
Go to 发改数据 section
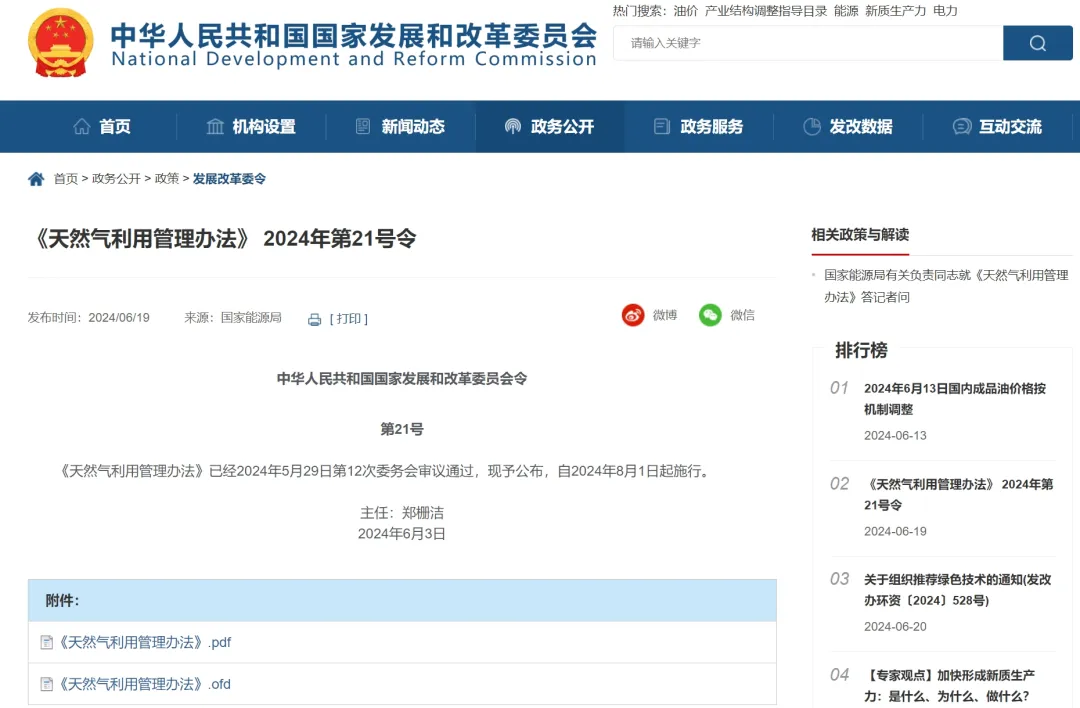pos(848,127)
